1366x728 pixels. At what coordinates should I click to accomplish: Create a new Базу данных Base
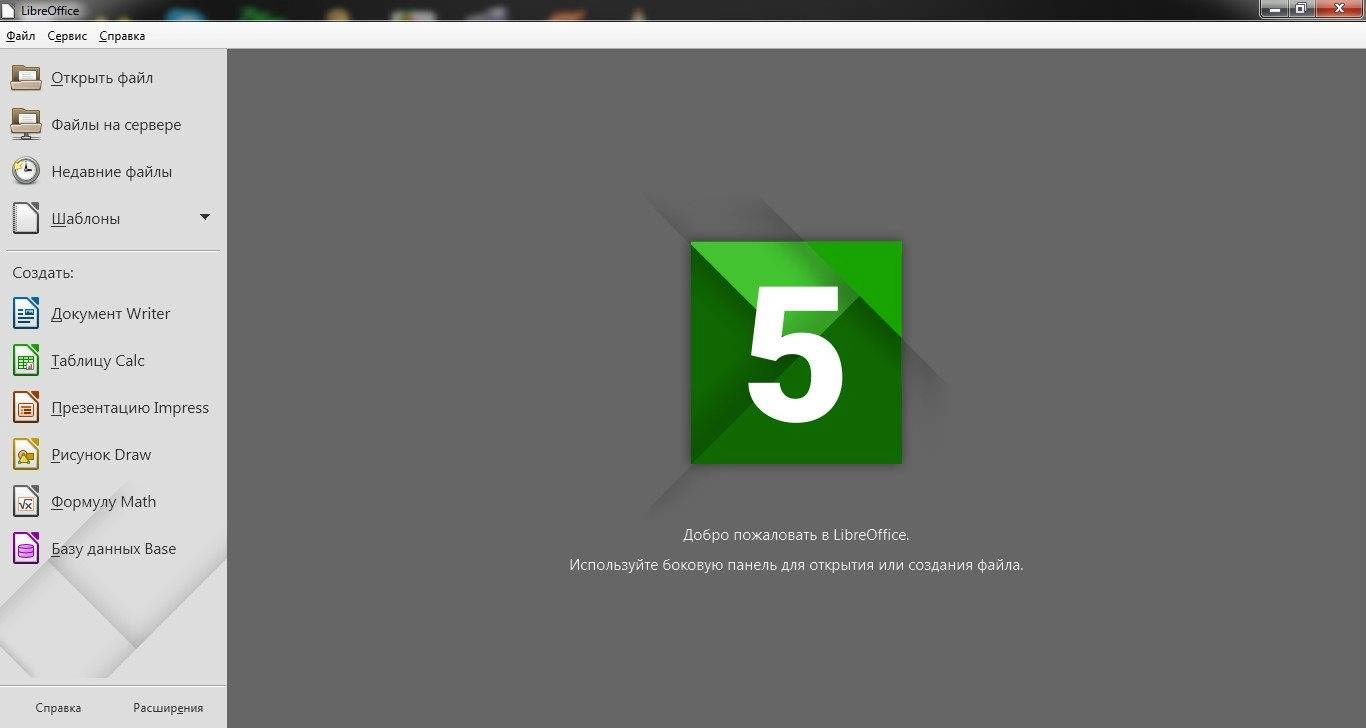[114, 549]
